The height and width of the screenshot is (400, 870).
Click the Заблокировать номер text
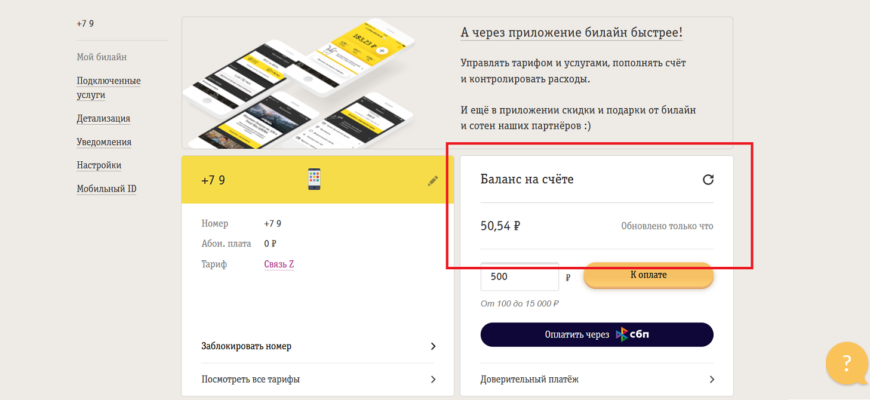[246, 346]
